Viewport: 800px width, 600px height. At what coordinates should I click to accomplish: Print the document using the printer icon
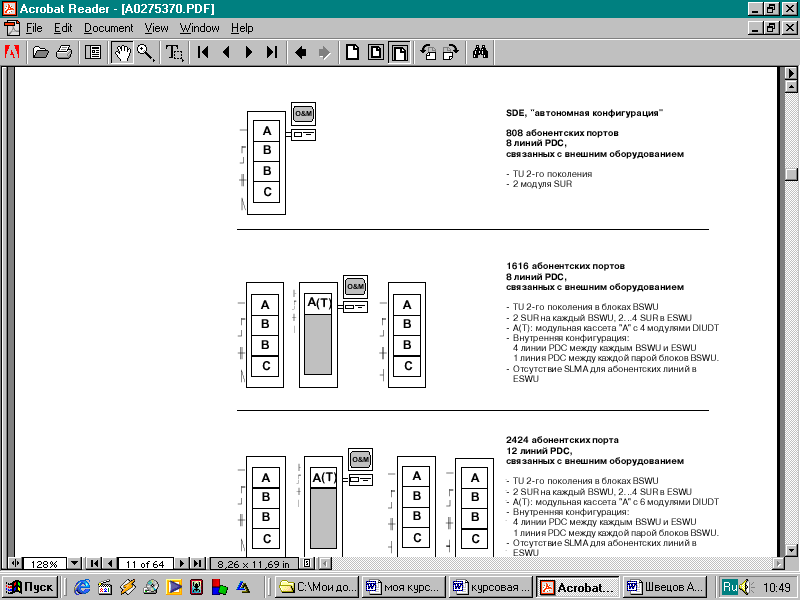coord(64,53)
